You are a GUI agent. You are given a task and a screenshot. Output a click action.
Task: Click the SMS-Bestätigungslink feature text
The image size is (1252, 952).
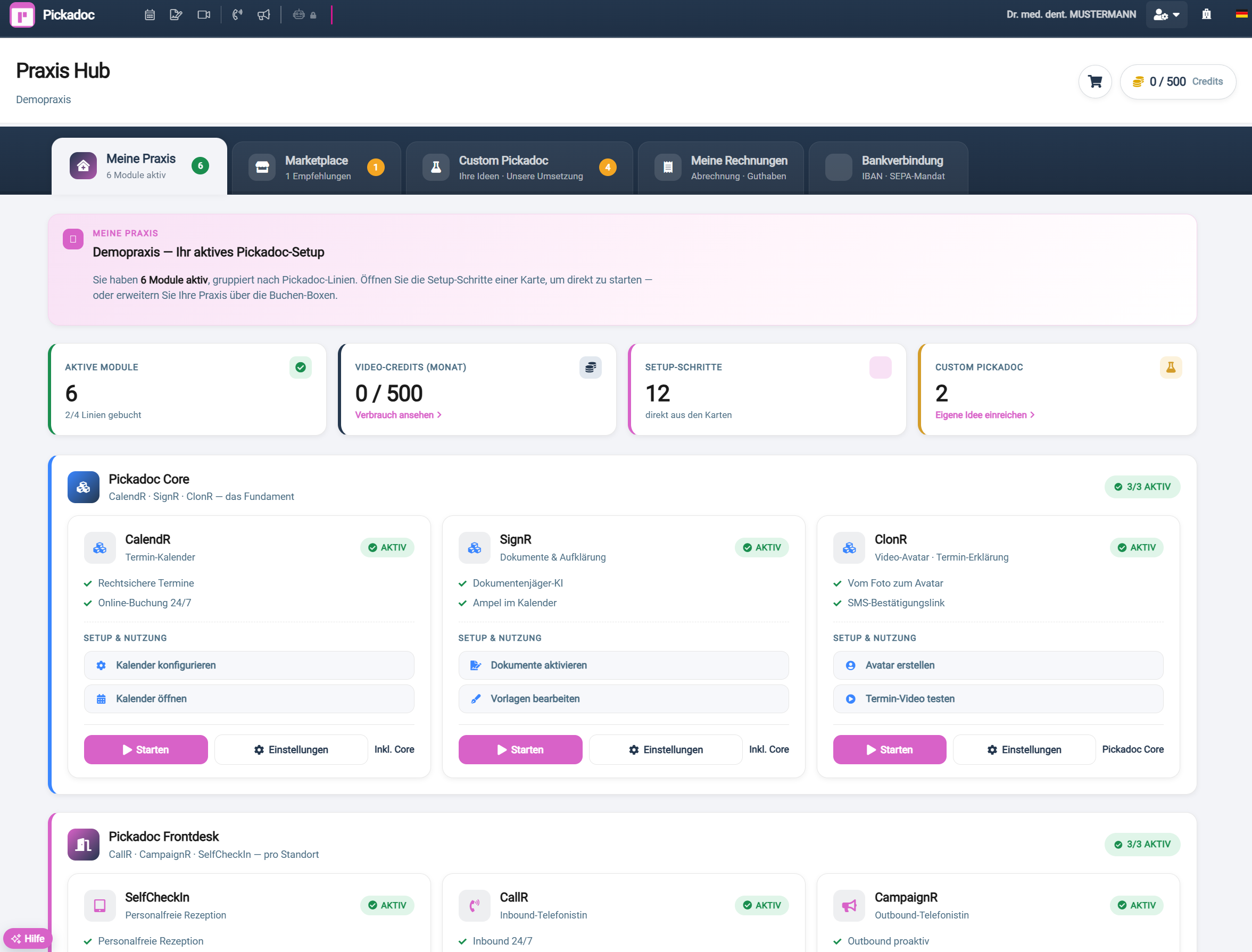pos(896,603)
